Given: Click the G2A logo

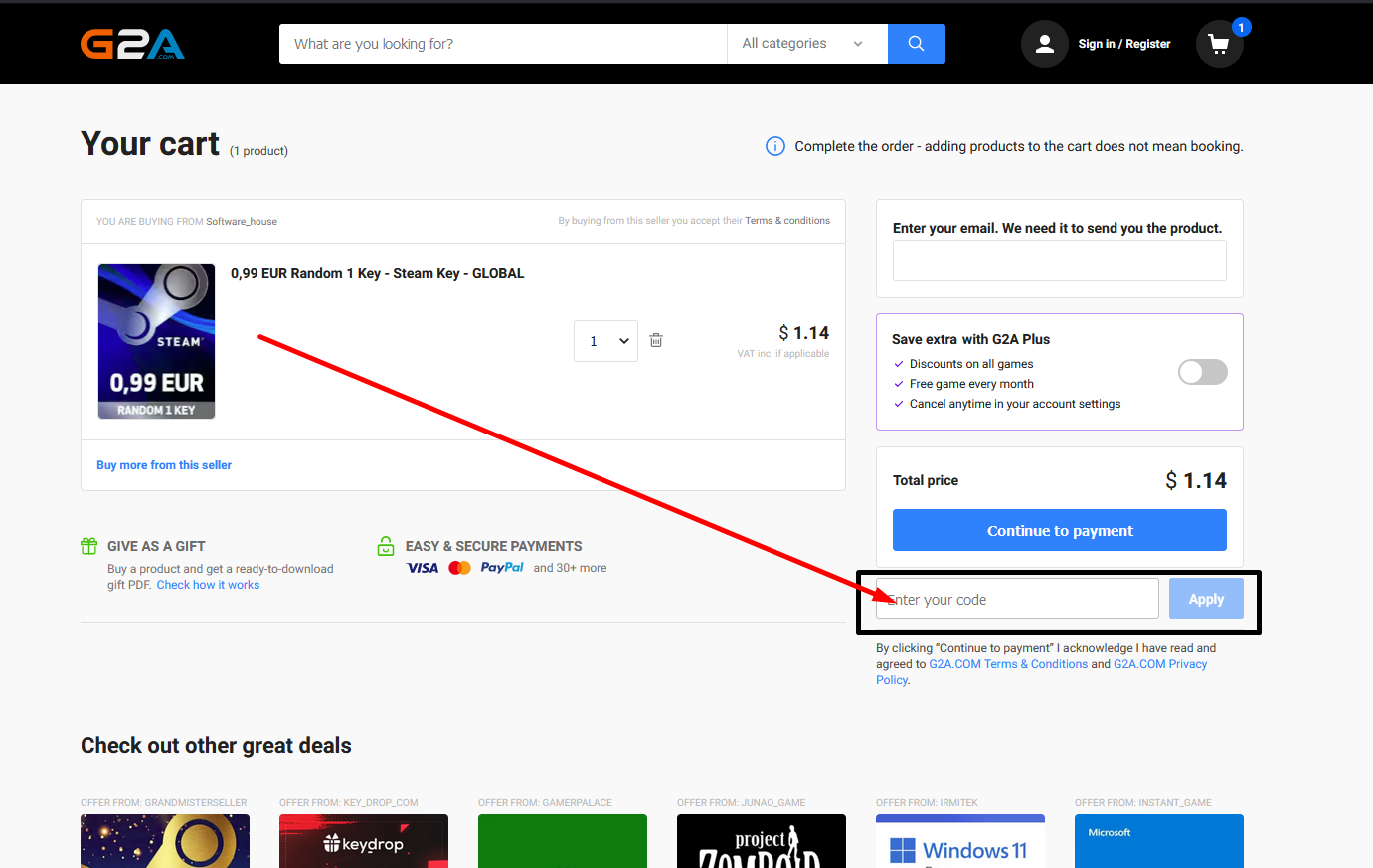Looking at the screenshot, I should 132,44.
